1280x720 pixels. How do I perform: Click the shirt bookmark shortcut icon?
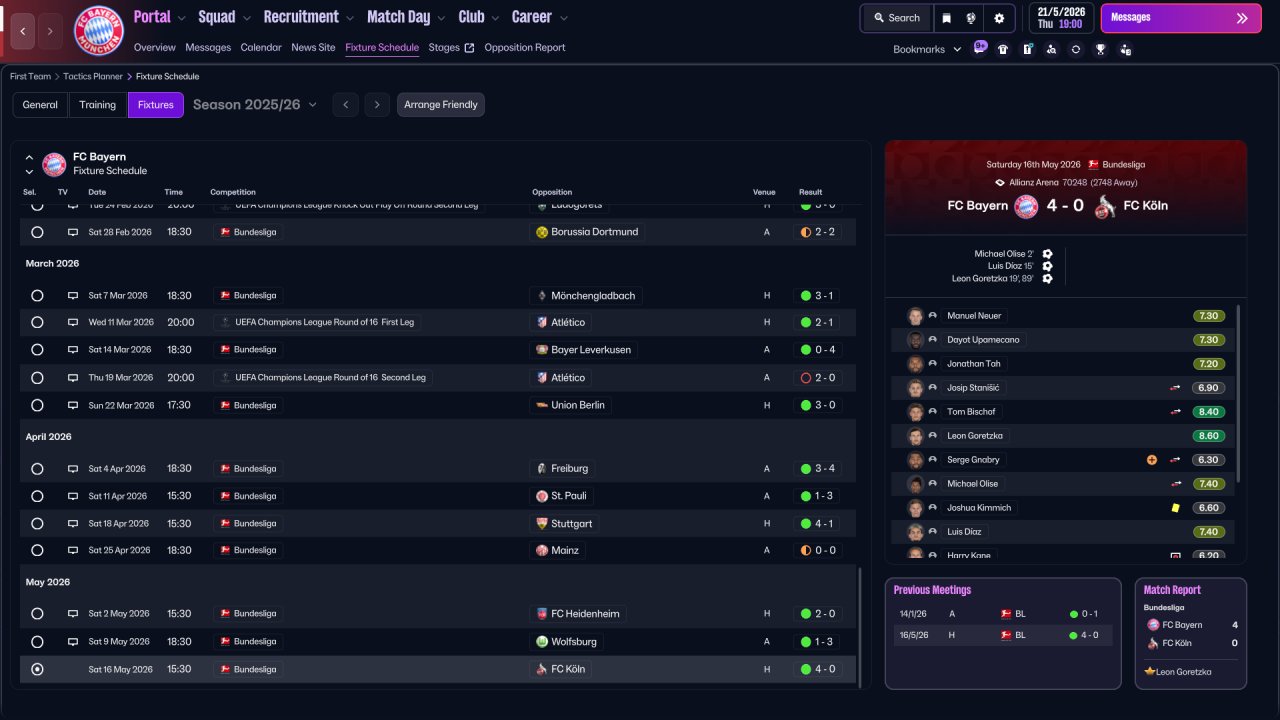(x=1003, y=49)
